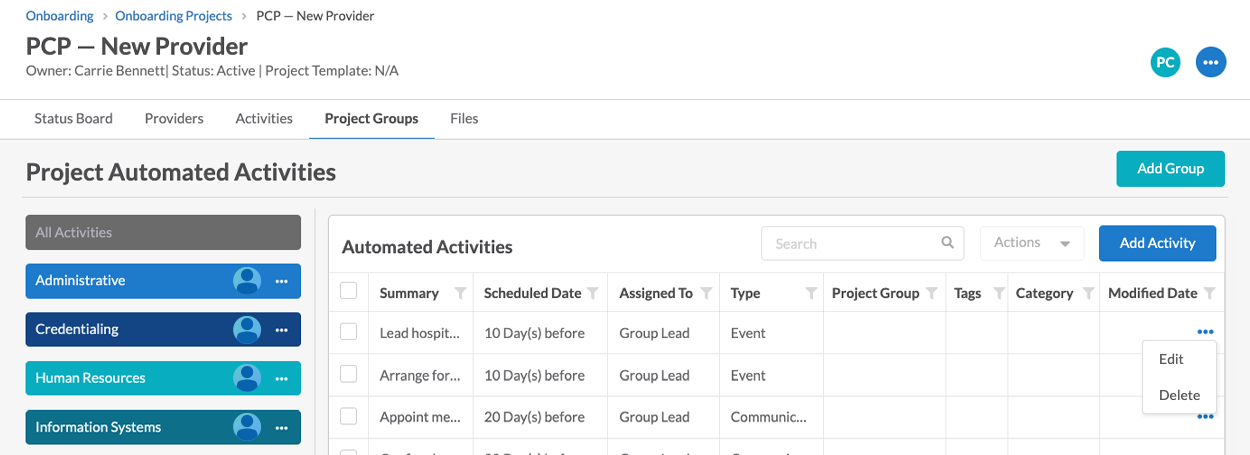Click the Lead hospit... summary cell

pyautogui.click(x=421, y=333)
